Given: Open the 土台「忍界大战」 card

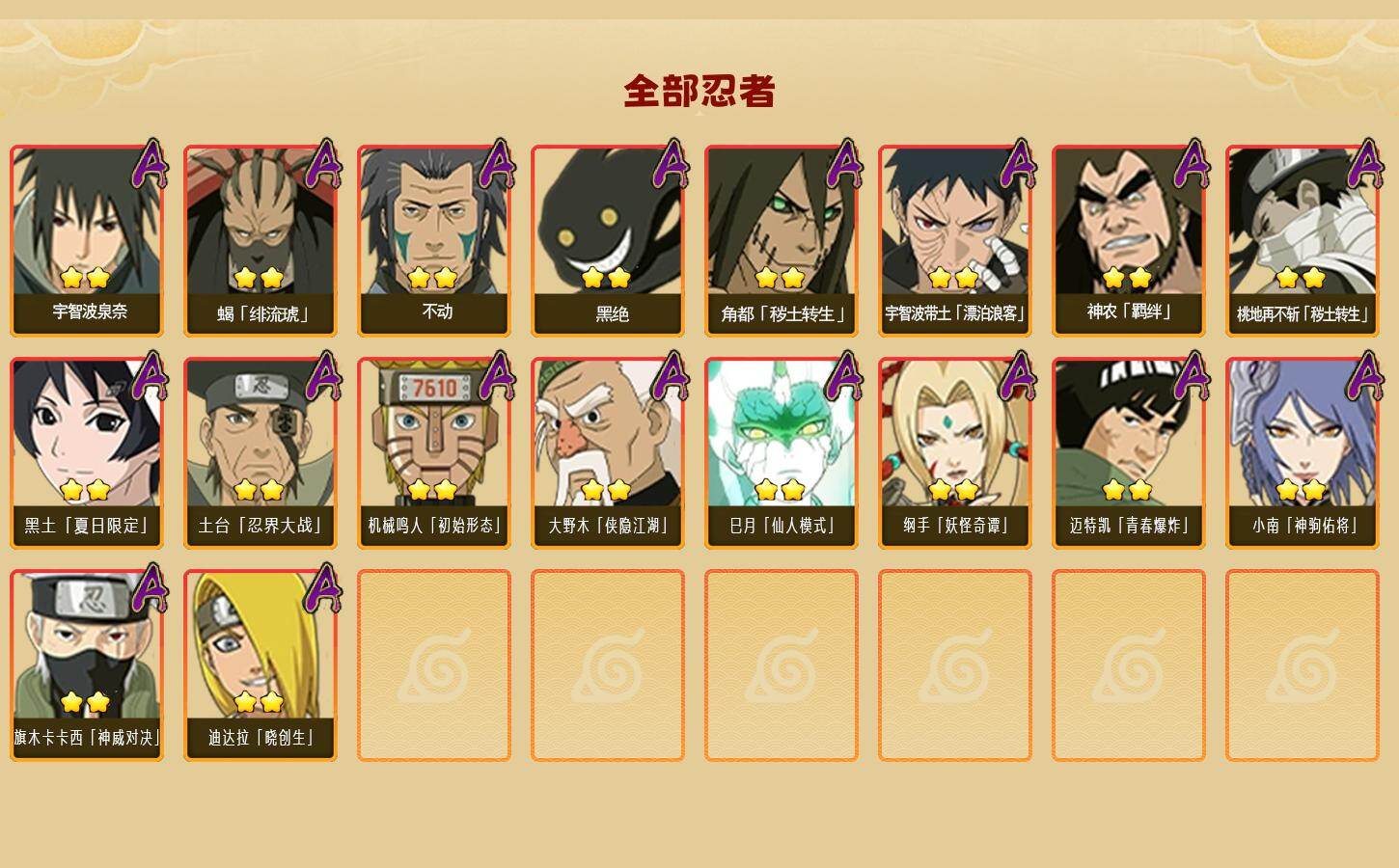Looking at the screenshot, I should [x=261, y=453].
